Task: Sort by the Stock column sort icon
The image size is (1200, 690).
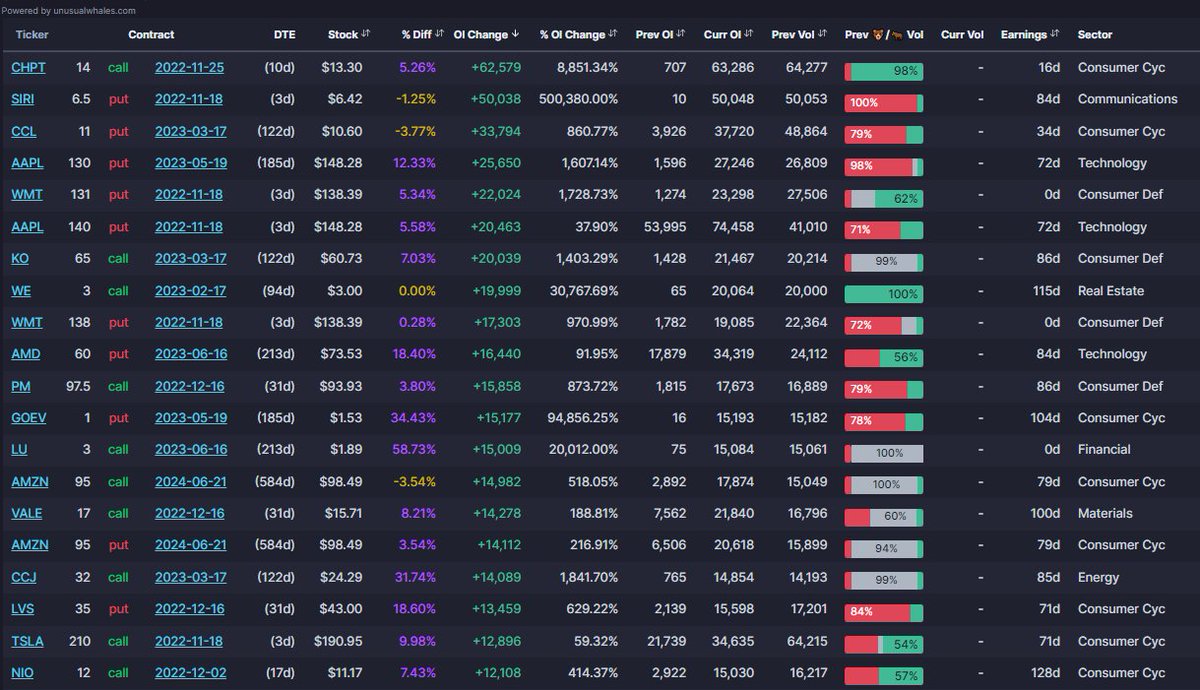Action: (366, 34)
